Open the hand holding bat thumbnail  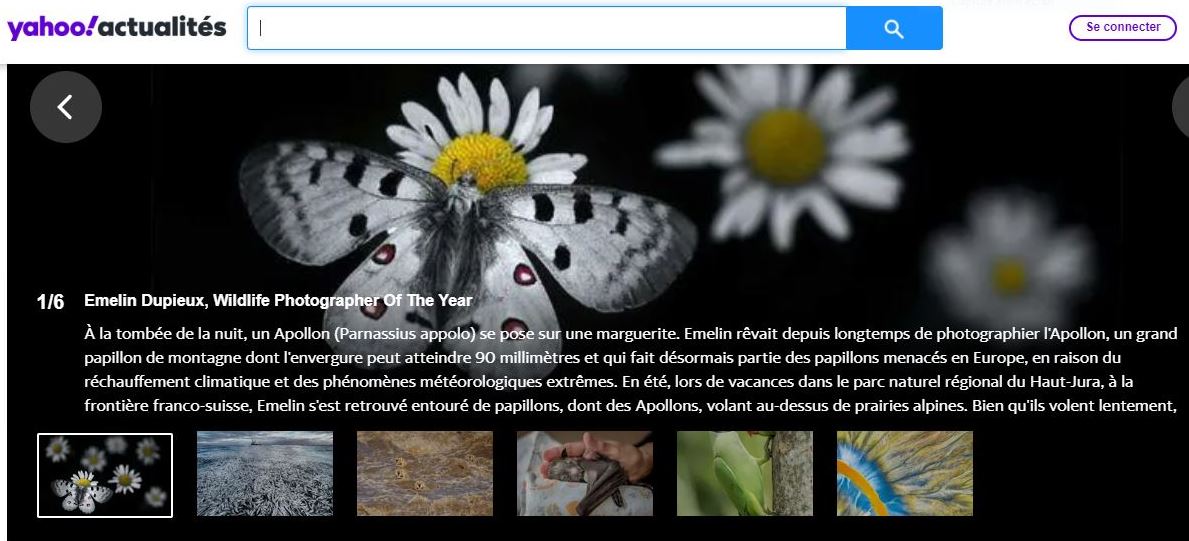[585, 474]
